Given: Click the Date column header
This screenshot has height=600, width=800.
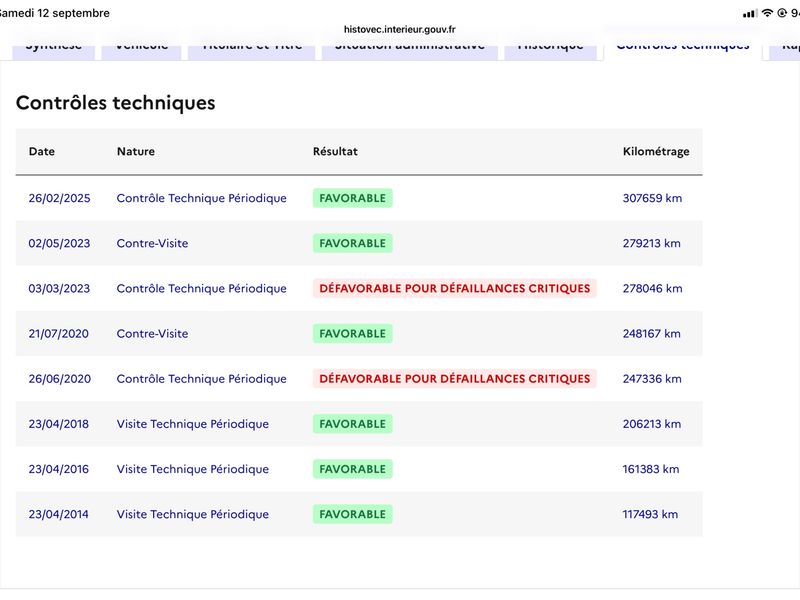Looking at the screenshot, I should tap(42, 152).
